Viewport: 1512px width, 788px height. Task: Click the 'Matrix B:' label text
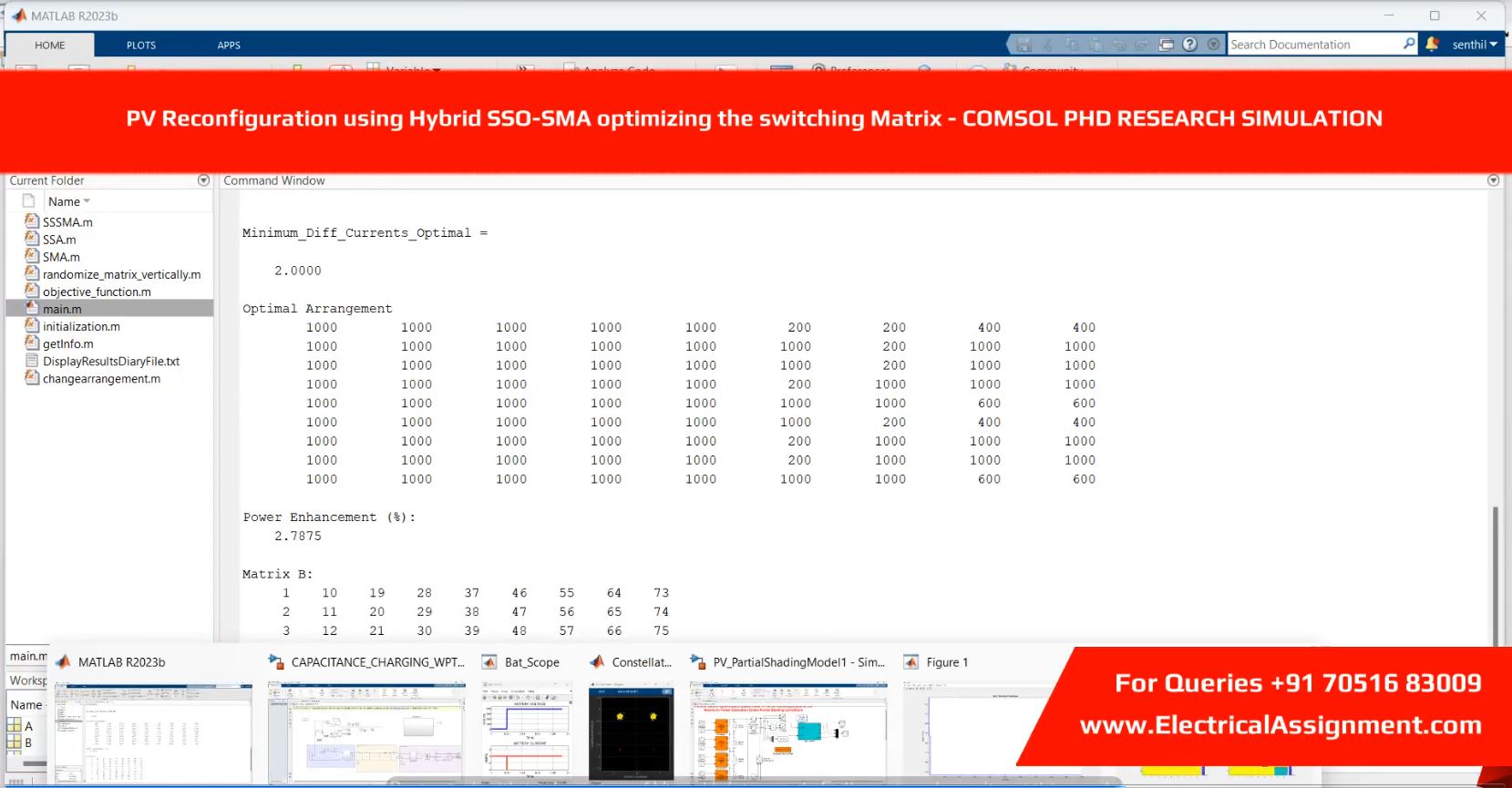tap(277, 574)
